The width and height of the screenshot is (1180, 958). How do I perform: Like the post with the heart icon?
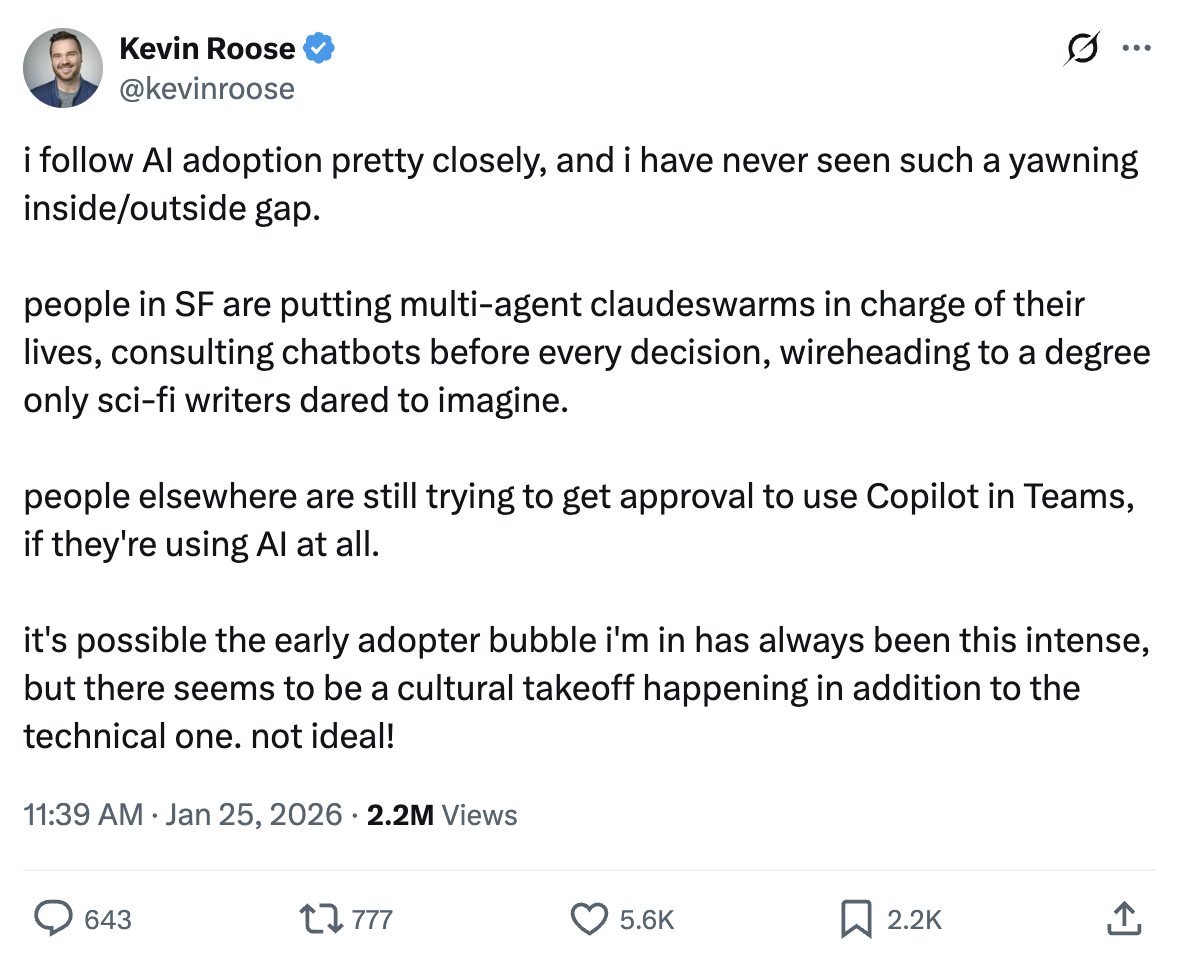(589, 918)
